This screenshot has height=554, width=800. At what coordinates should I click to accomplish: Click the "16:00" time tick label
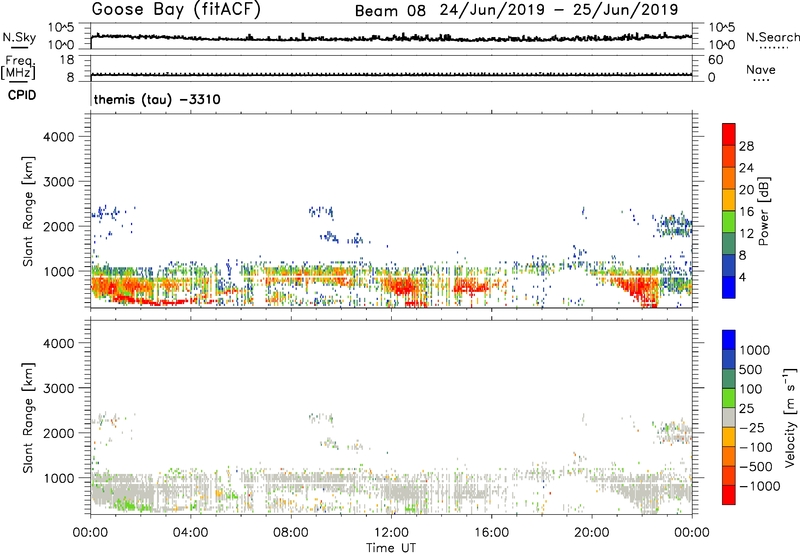click(x=491, y=533)
